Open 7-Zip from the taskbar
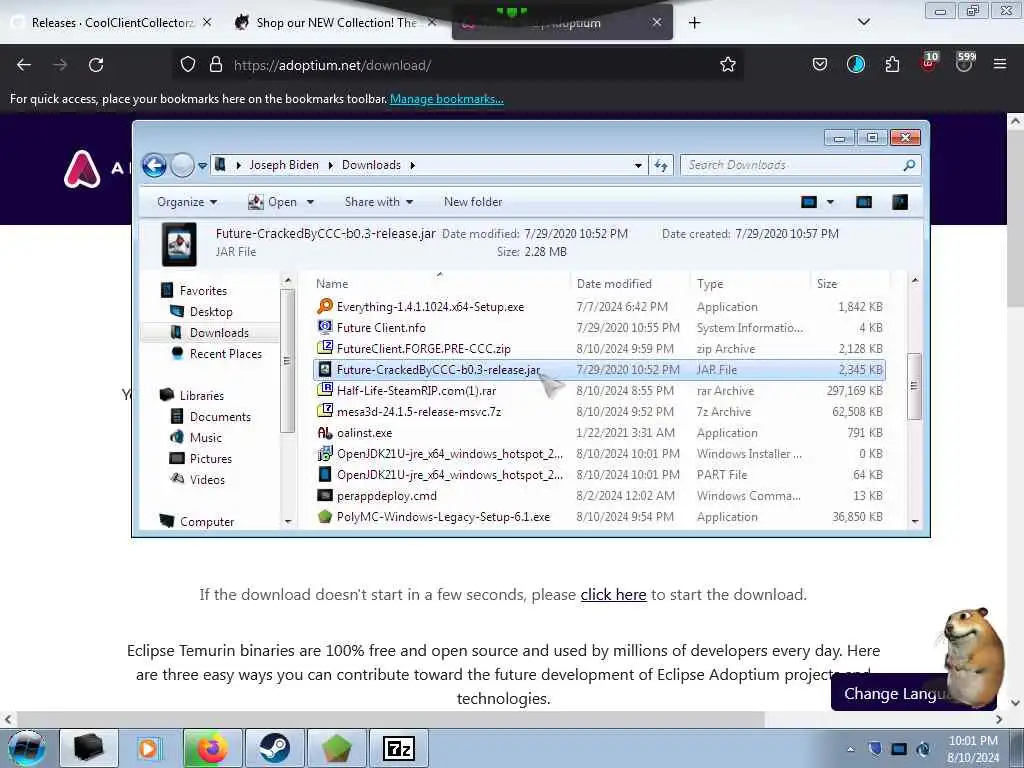Viewport: 1024px width, 768px height. point(399,748)
